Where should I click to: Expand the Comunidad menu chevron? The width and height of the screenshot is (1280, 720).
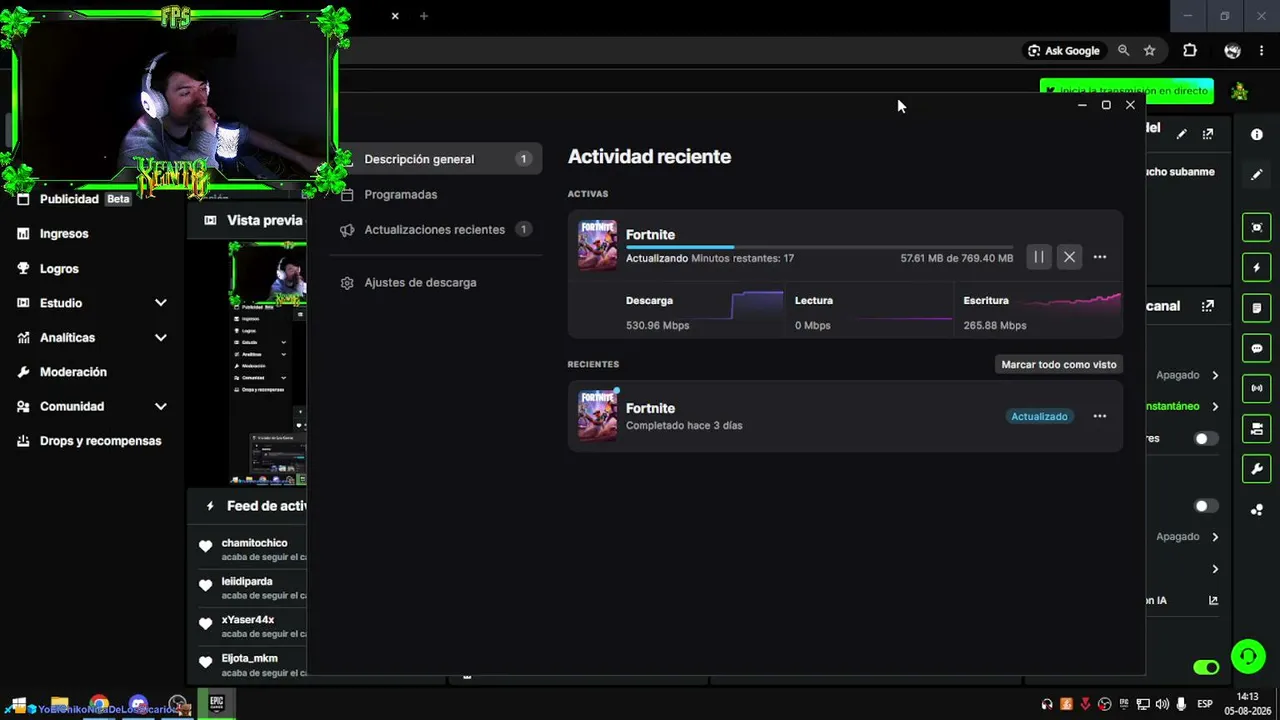(x=160, y=407)
